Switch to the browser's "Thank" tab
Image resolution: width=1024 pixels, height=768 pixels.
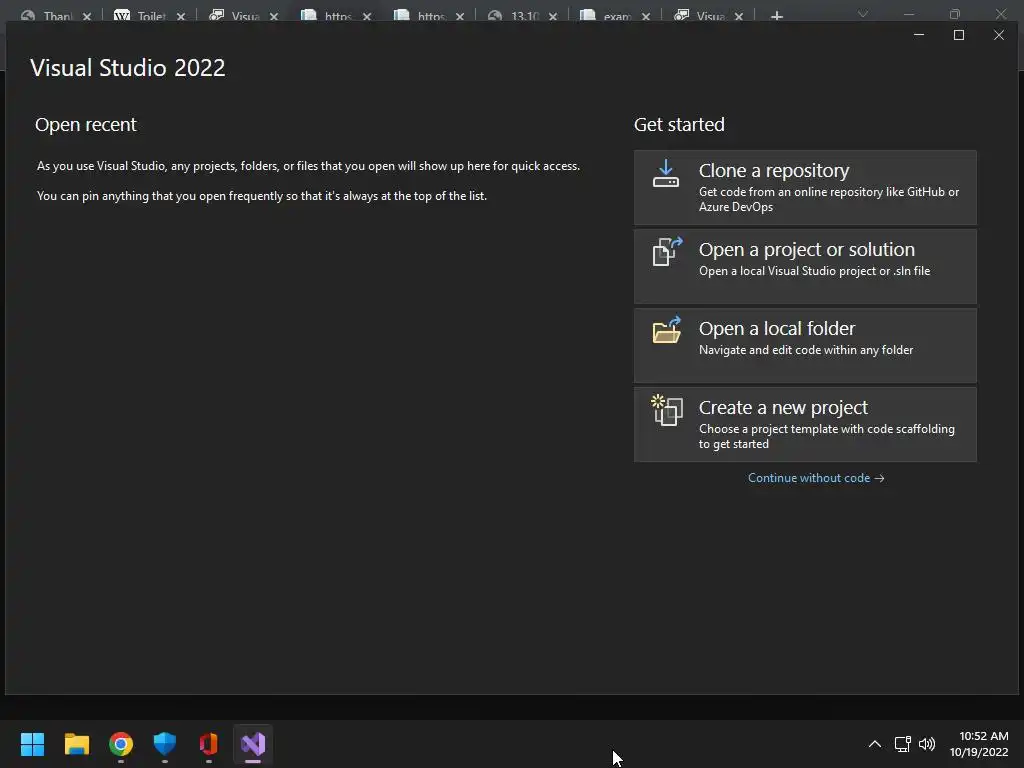57,16
